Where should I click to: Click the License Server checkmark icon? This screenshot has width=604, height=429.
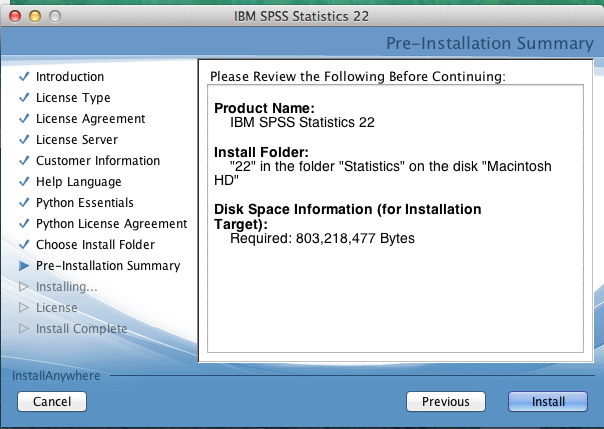pos(24,139)
